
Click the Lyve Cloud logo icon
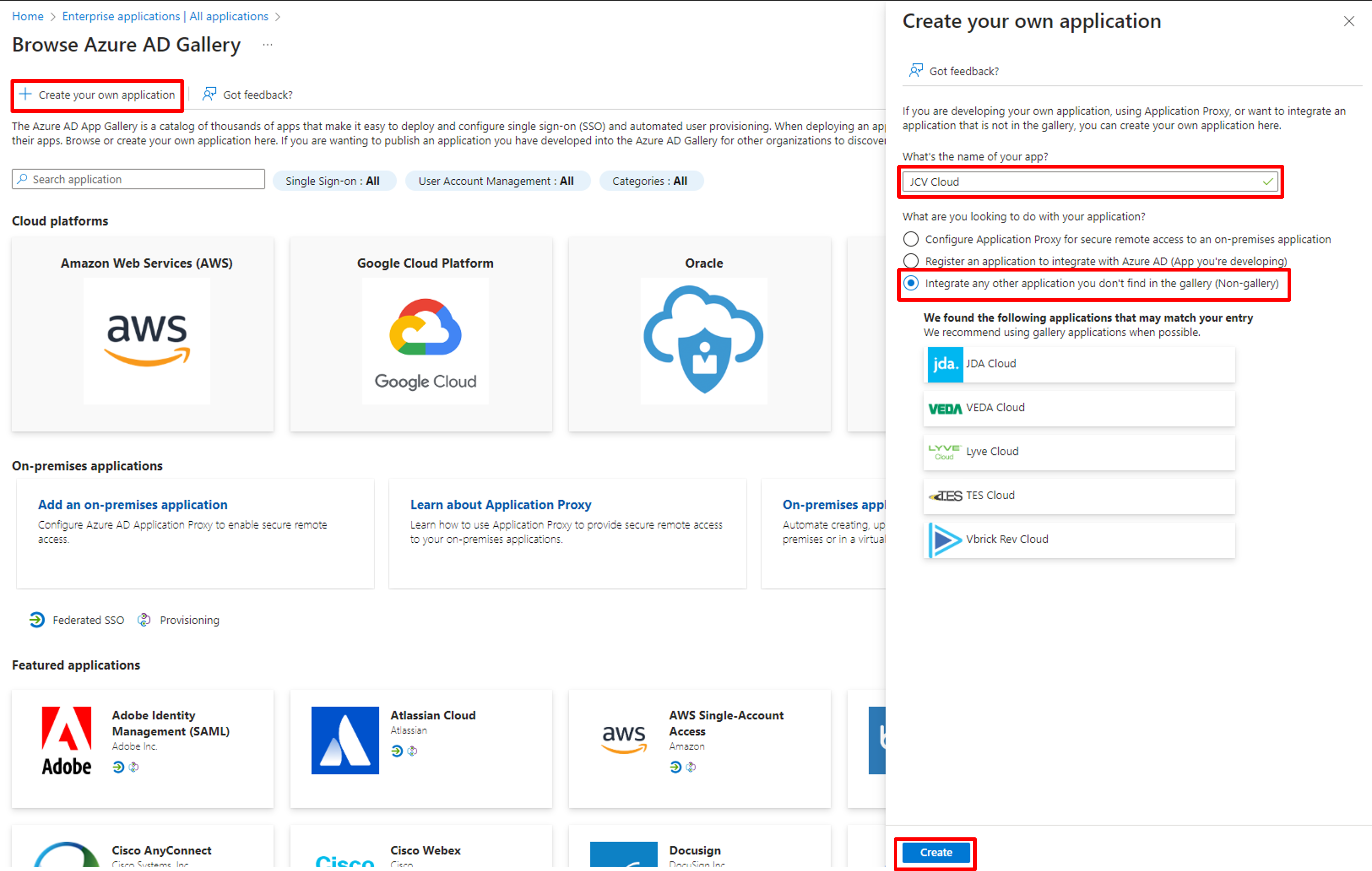(945, 452)
